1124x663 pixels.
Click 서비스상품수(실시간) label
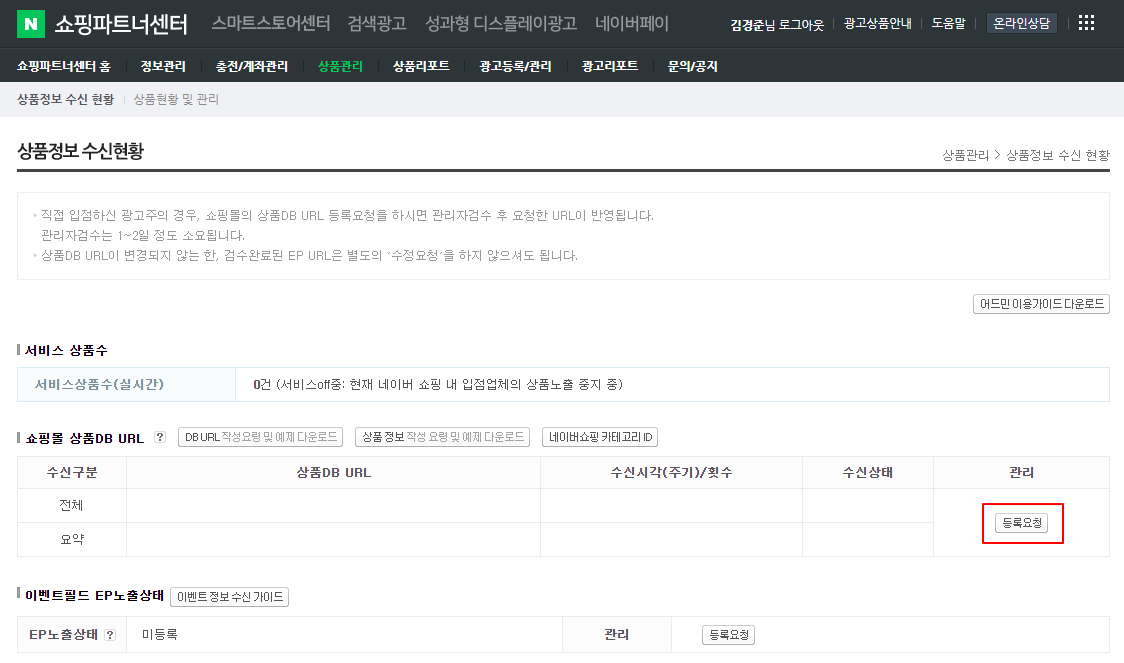(99, 384)
